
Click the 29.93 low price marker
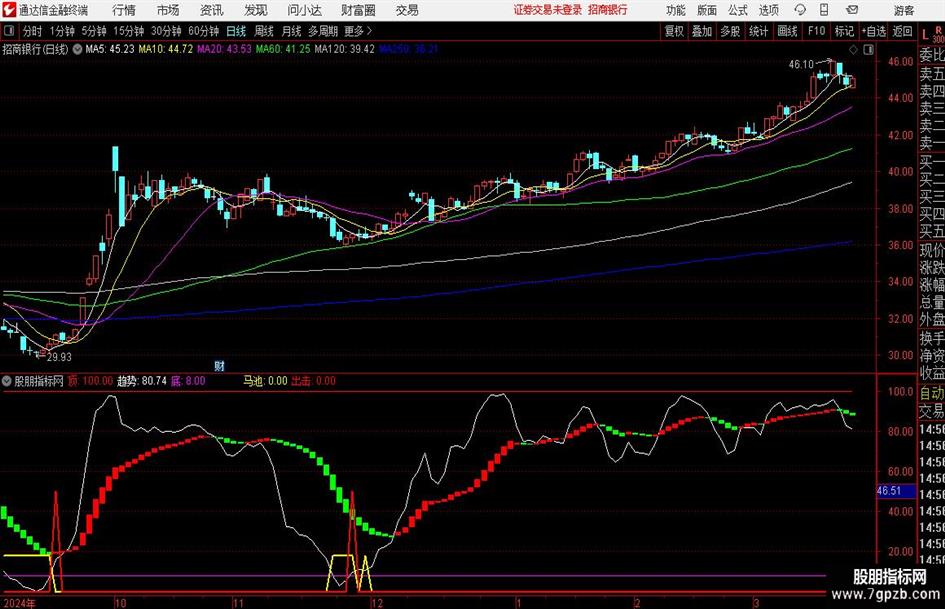pos(59,357)
